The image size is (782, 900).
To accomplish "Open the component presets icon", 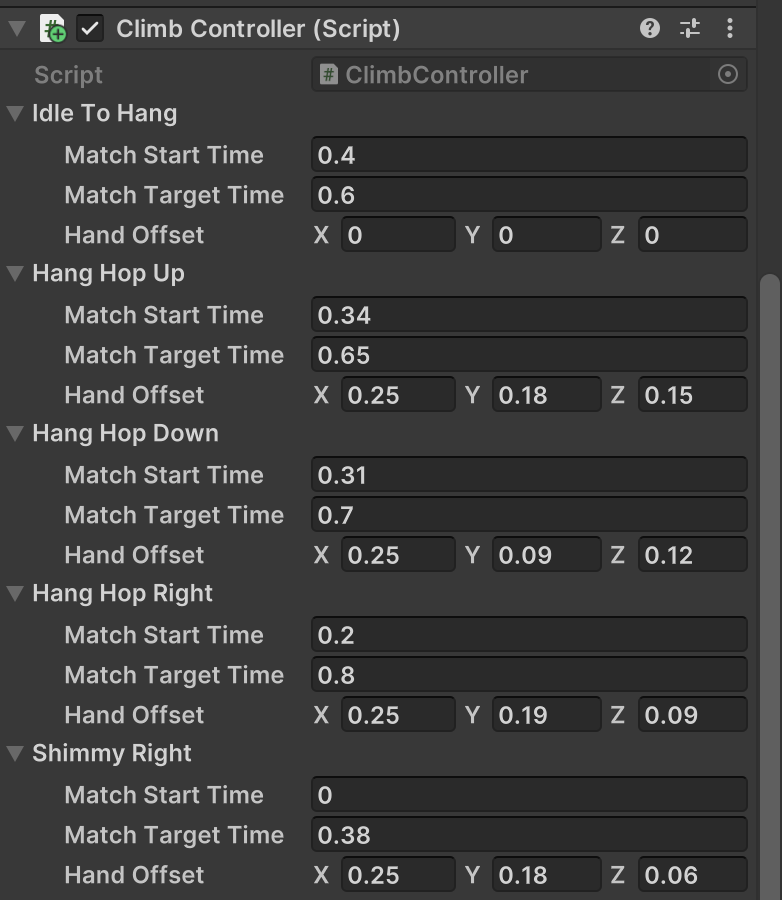I will point(690,29).
